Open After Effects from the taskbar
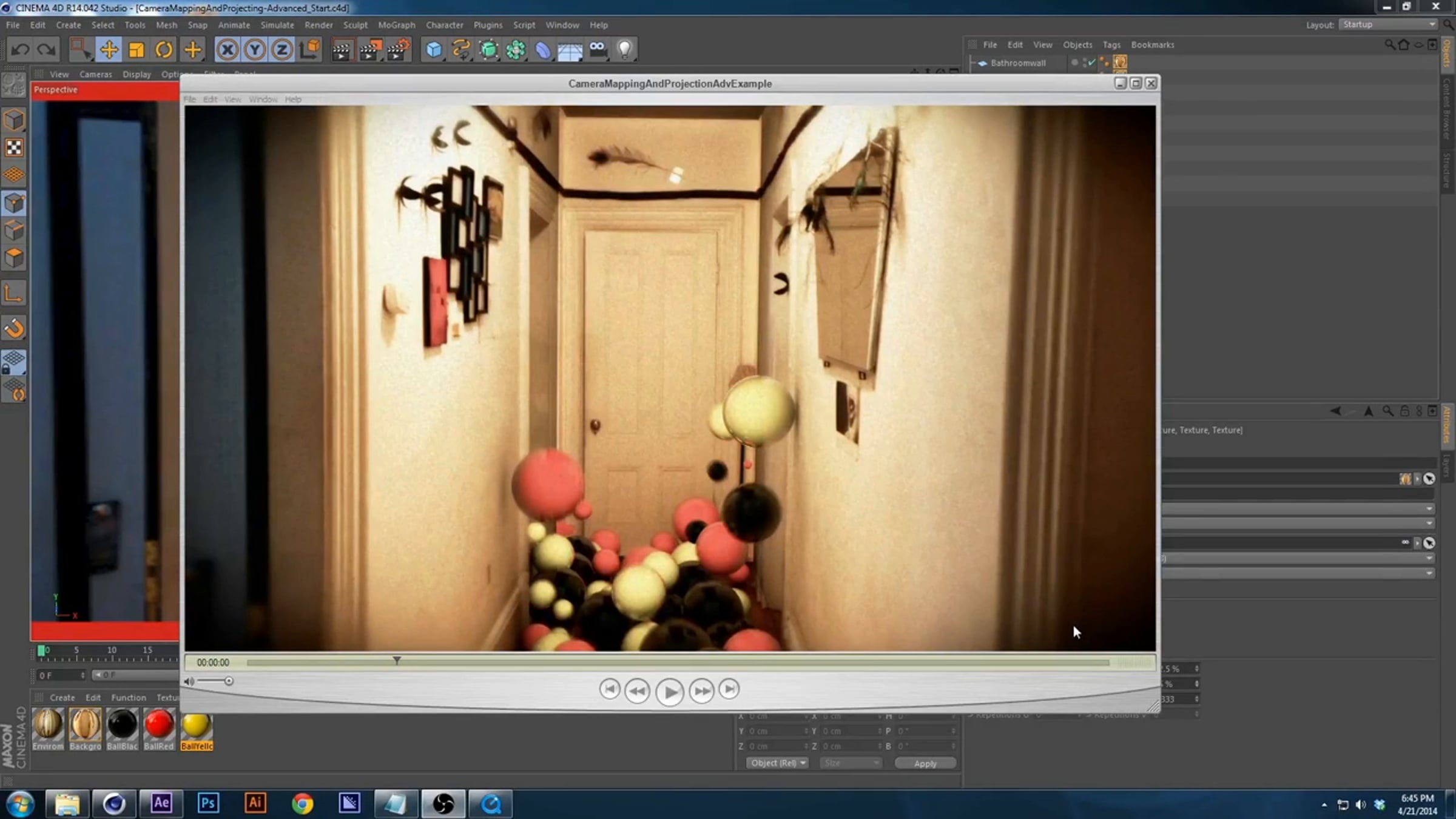This screenshot has width=1456, height=819. [x=161, y=804]
